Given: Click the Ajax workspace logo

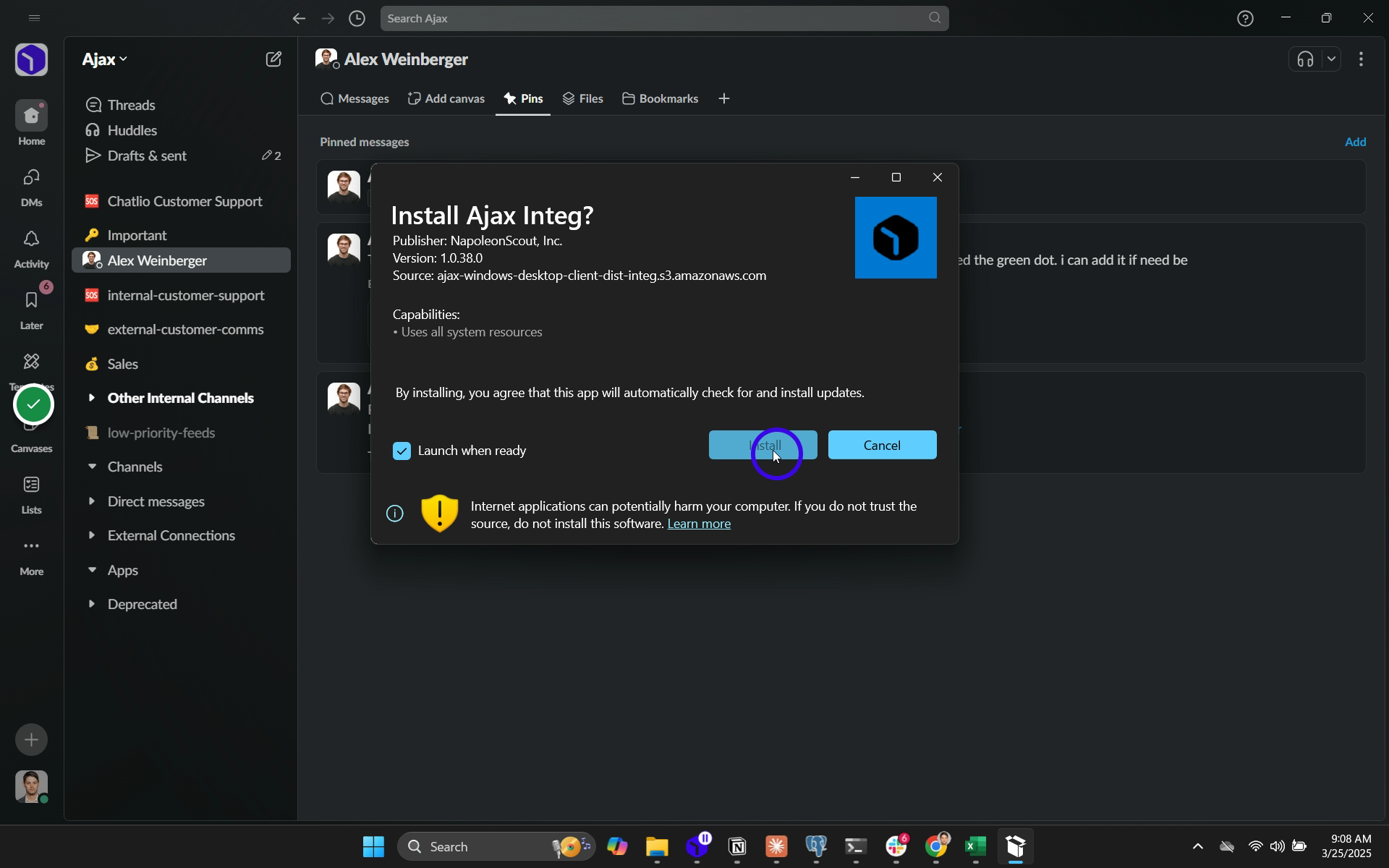Looking at the screenshot, I should 31,59.
